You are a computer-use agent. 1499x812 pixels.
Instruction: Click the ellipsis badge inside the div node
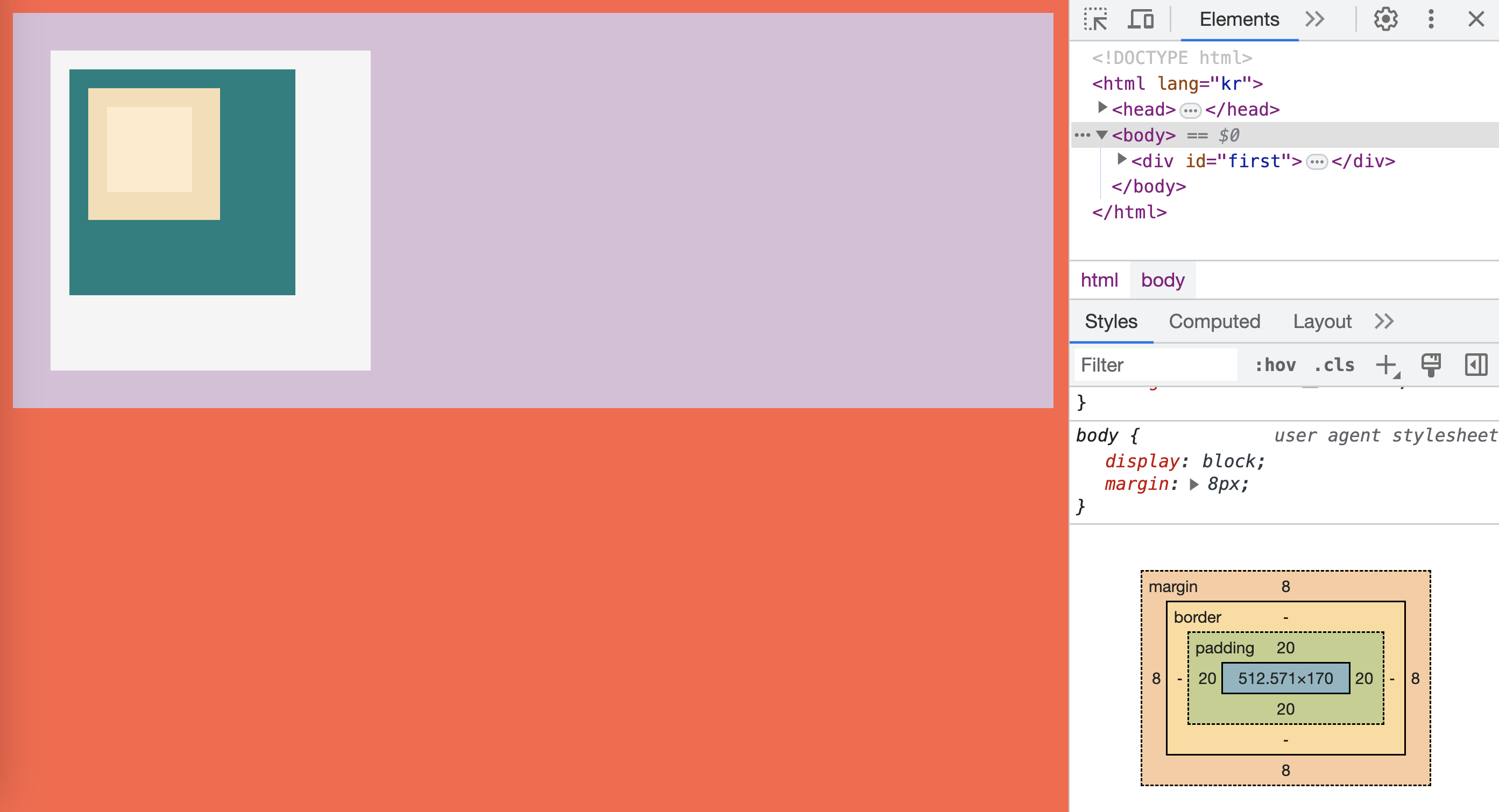(x=1317, y=162)
